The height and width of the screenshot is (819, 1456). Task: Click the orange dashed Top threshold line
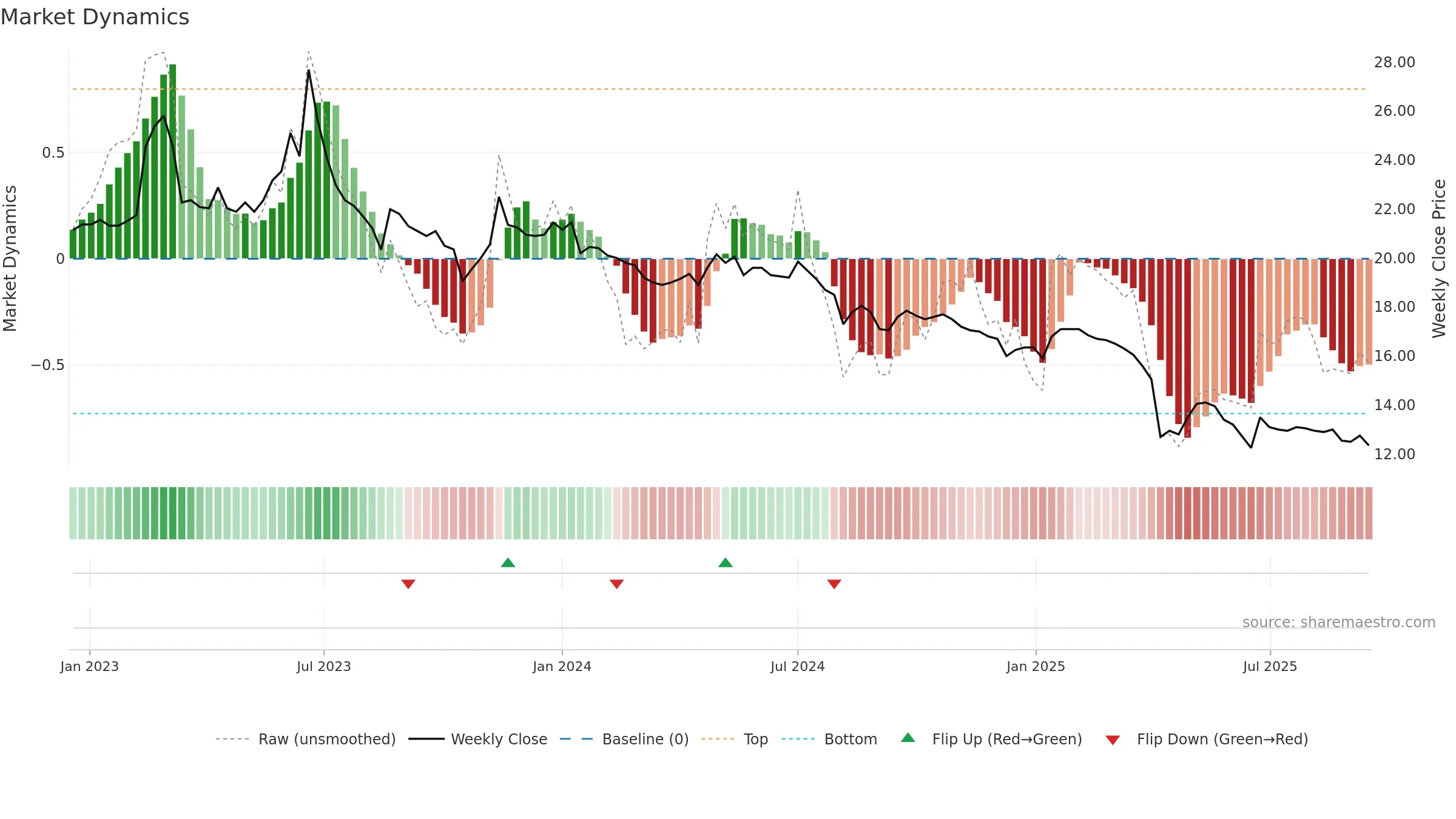(719, 89)
